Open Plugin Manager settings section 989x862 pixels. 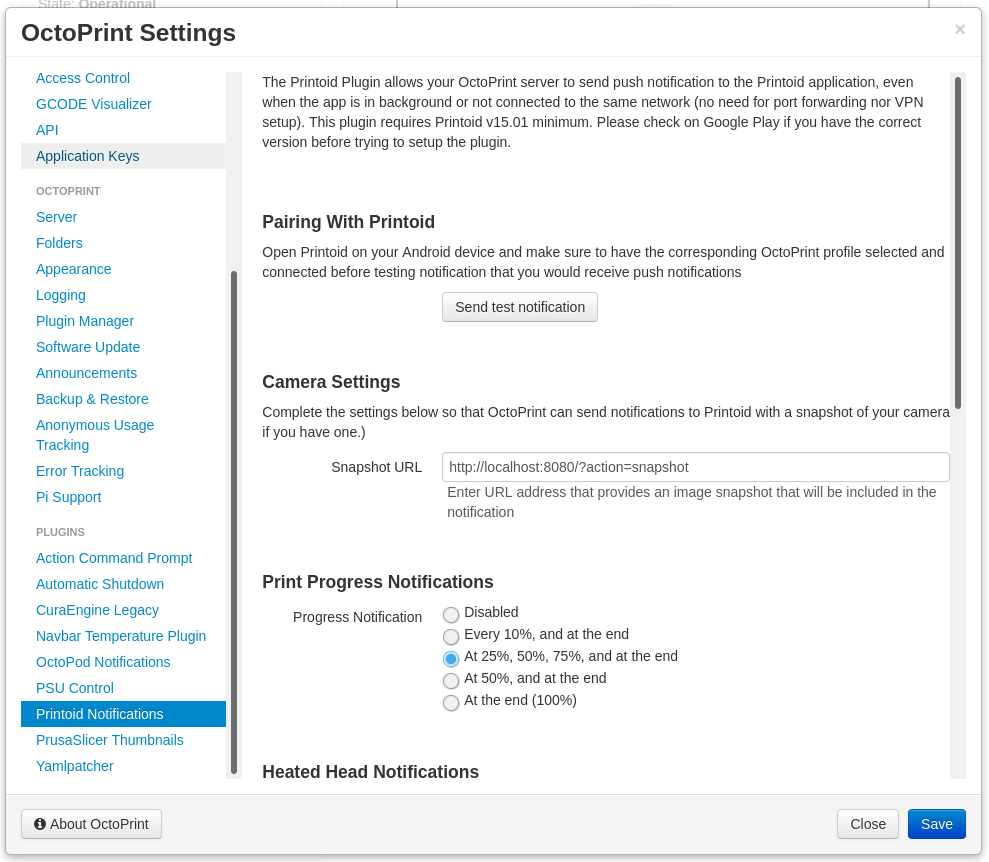click(x=85, y=321)
